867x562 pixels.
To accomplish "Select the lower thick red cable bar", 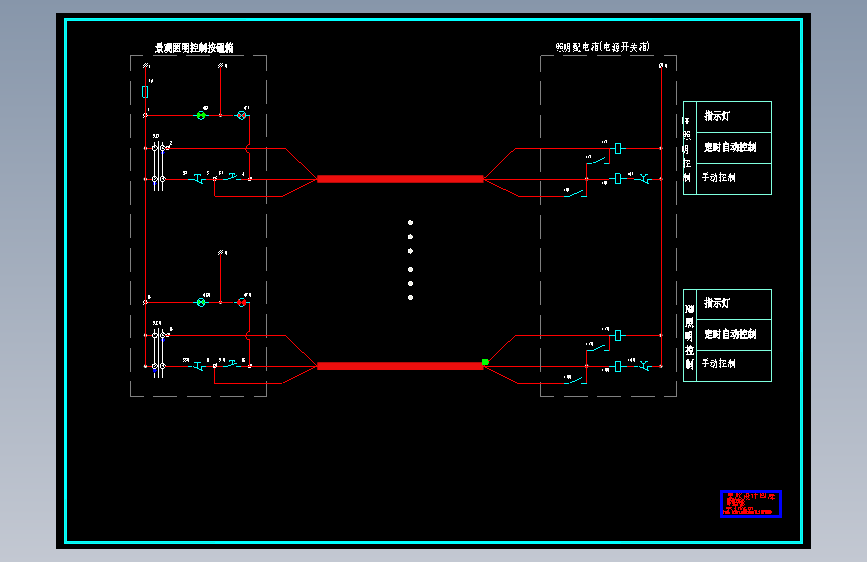I will click(400, 366).
